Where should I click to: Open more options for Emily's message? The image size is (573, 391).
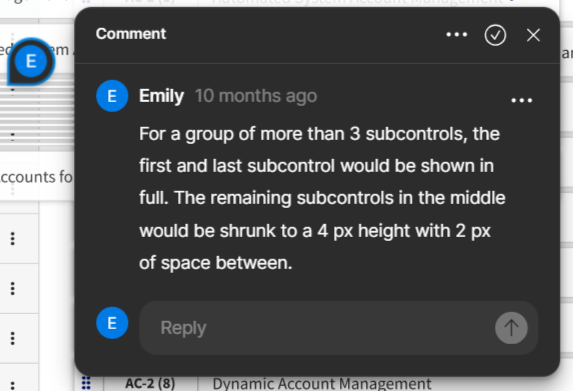click(x=521, y=100)
